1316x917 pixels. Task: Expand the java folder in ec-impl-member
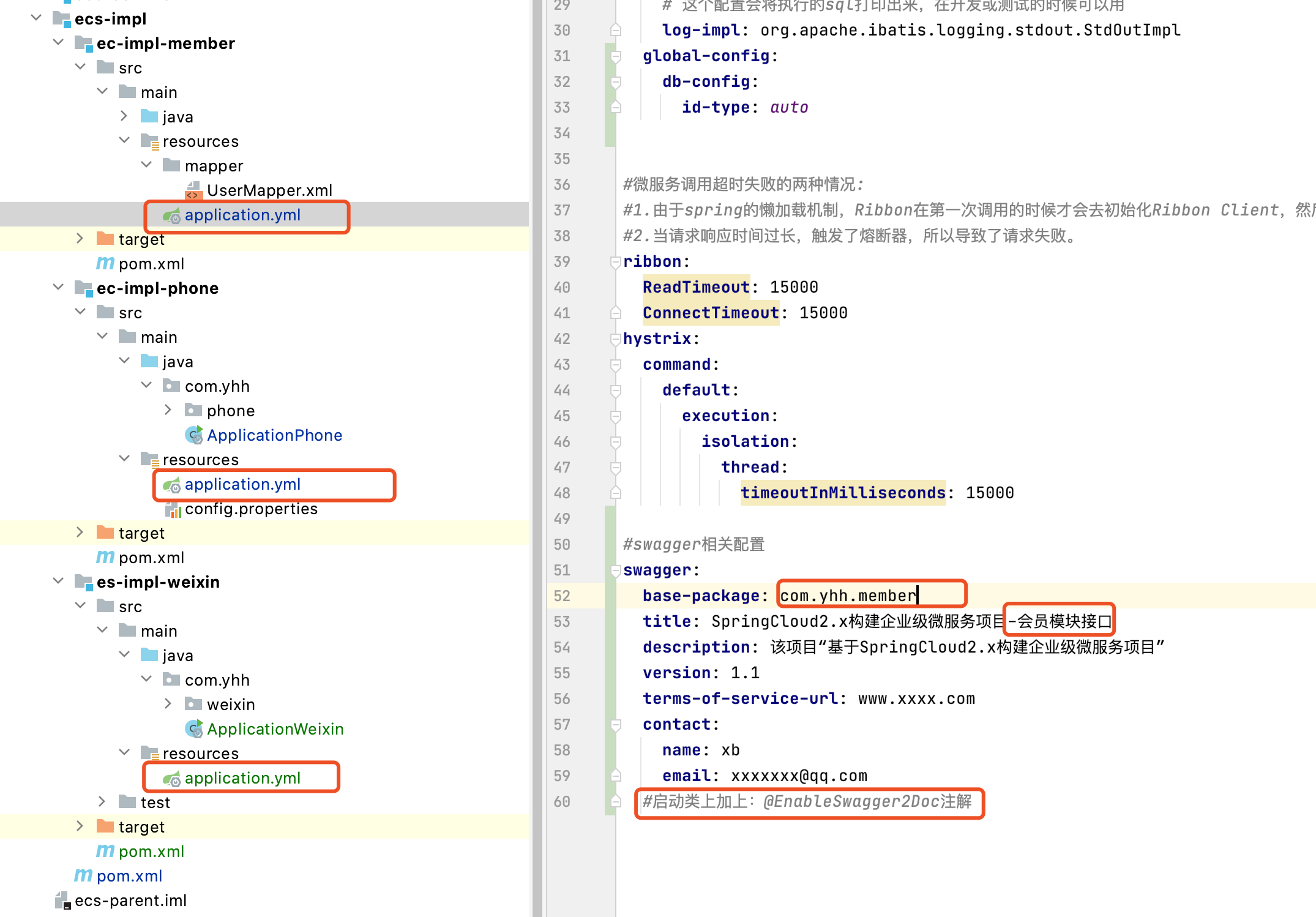pyautogui.click(x=124, y=116)
